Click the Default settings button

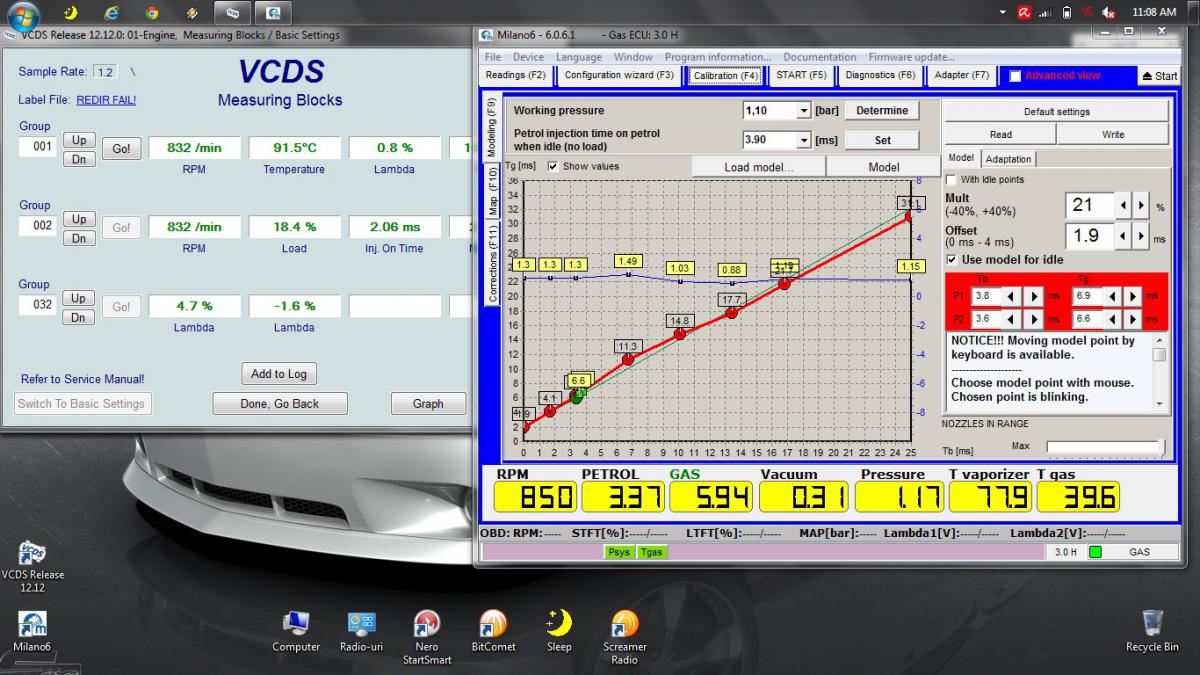coord(1057,112)
